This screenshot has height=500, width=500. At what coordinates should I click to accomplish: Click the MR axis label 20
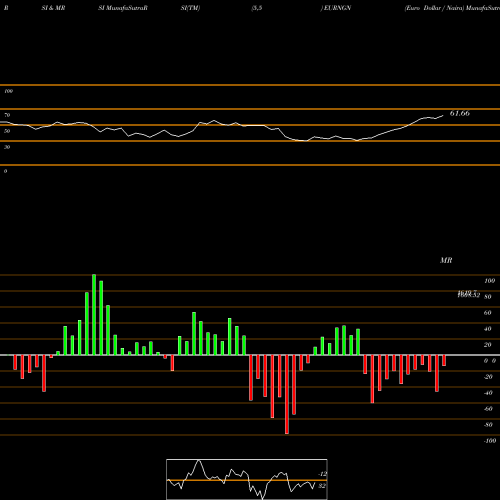click(488, 345)
